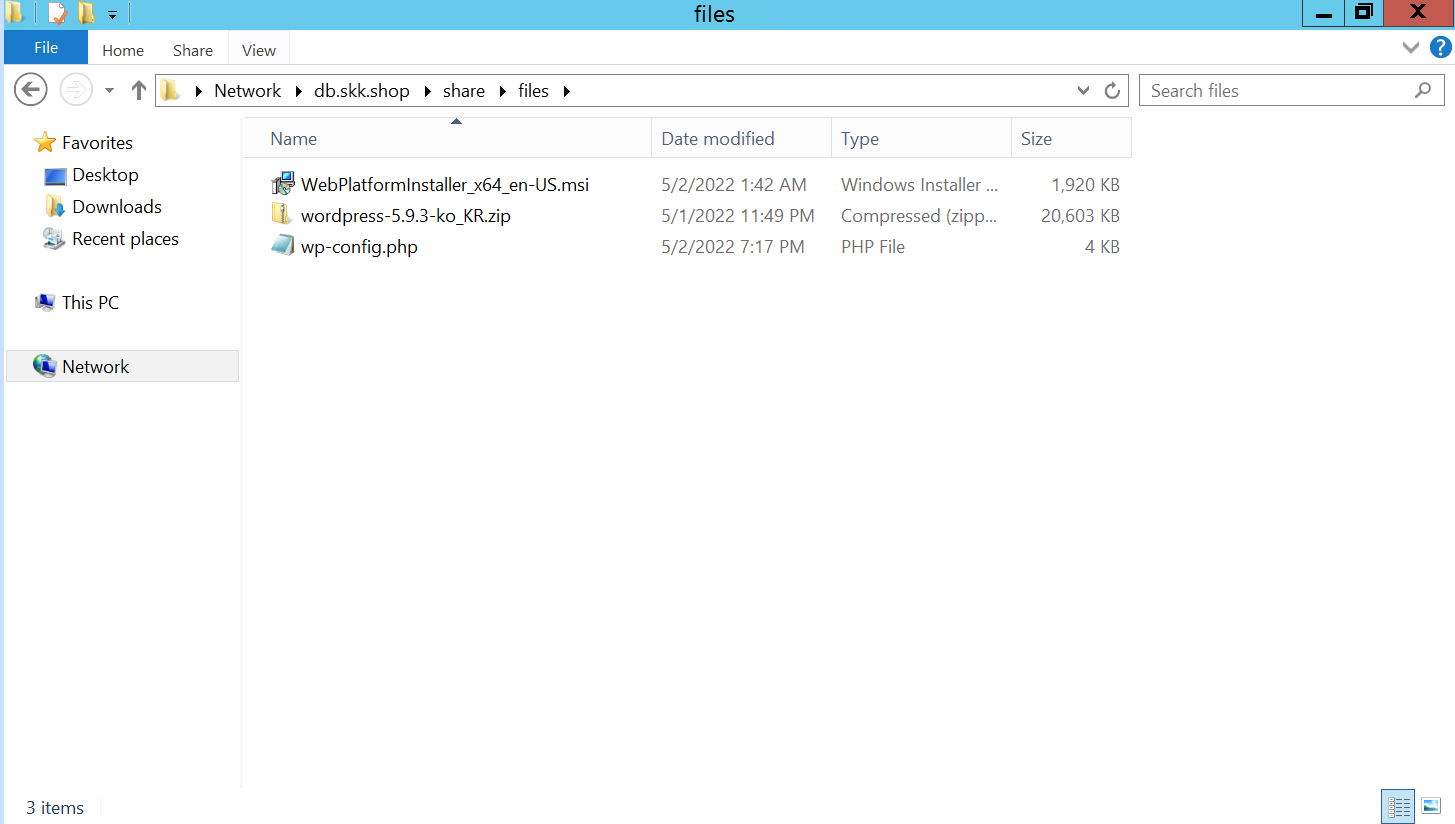The width and height of the screenshot is (1455, 824).
Task: Select the wp-config.php file name
Action: click(x=359, y=246)
